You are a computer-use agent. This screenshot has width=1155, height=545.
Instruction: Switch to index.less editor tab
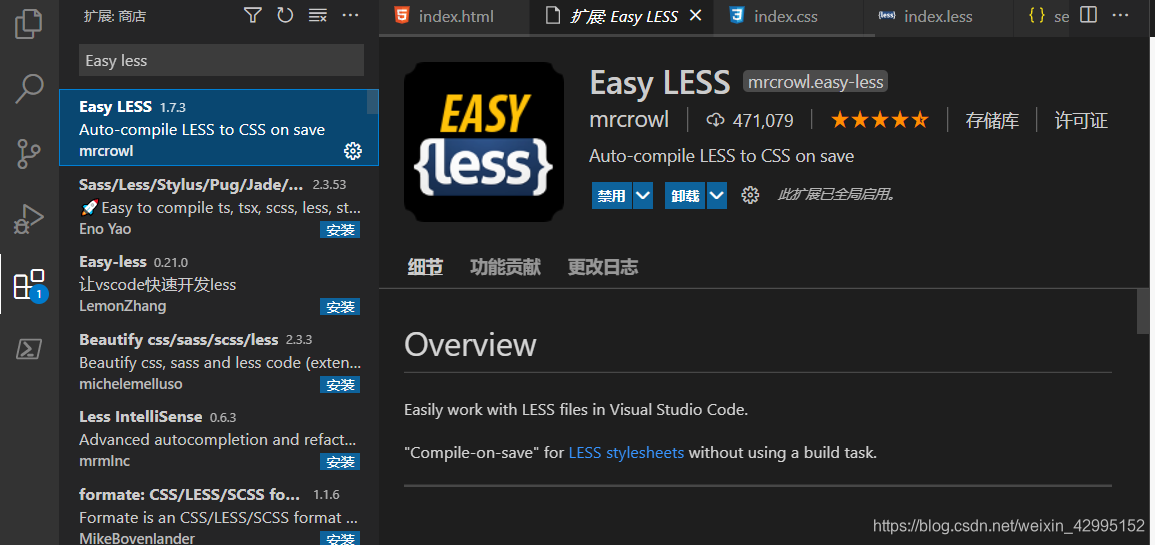[x=937, y=16]
